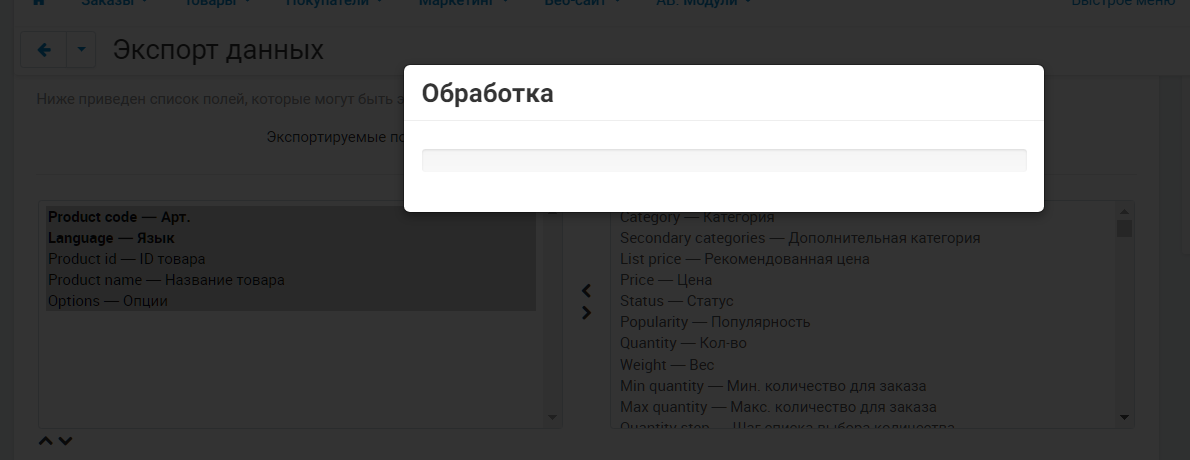The width and height of the screenshot is (1190, 460).
Task: Click the Обработка progress bar
Action: 724,160
